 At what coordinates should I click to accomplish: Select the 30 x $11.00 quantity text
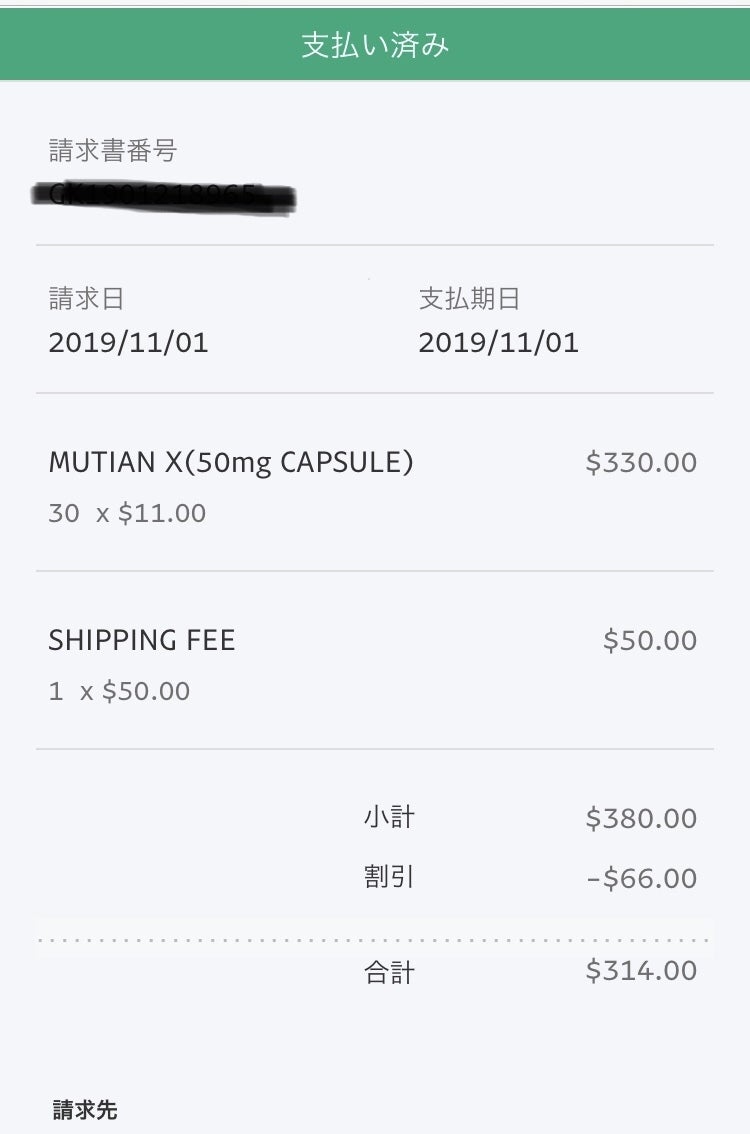tap(127, 514)
